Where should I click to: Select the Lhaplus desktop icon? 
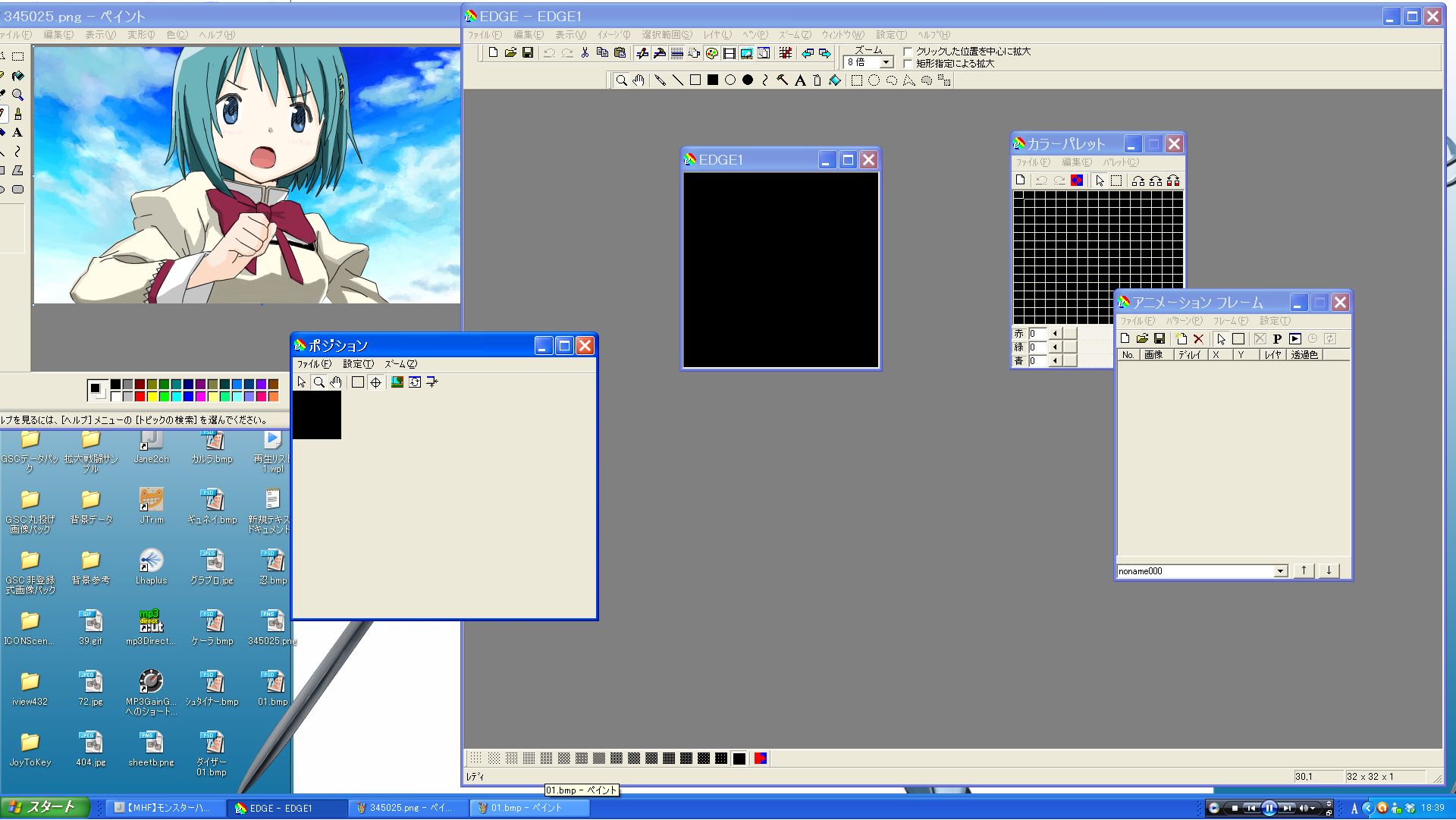[152, 567]
